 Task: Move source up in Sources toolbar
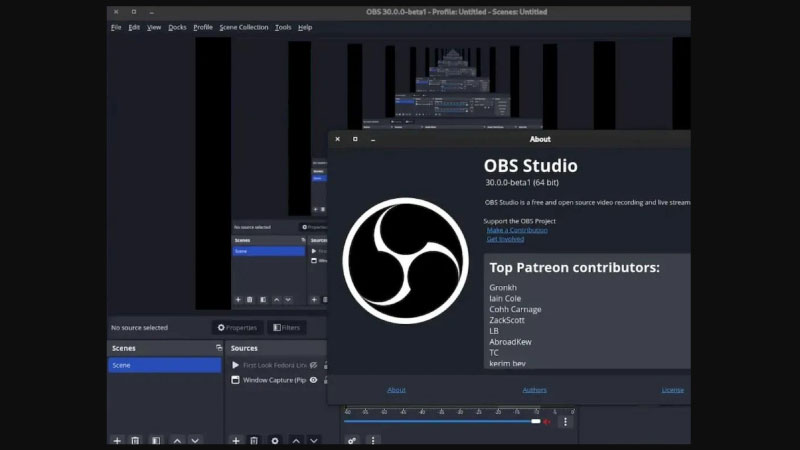pos(296,440)
